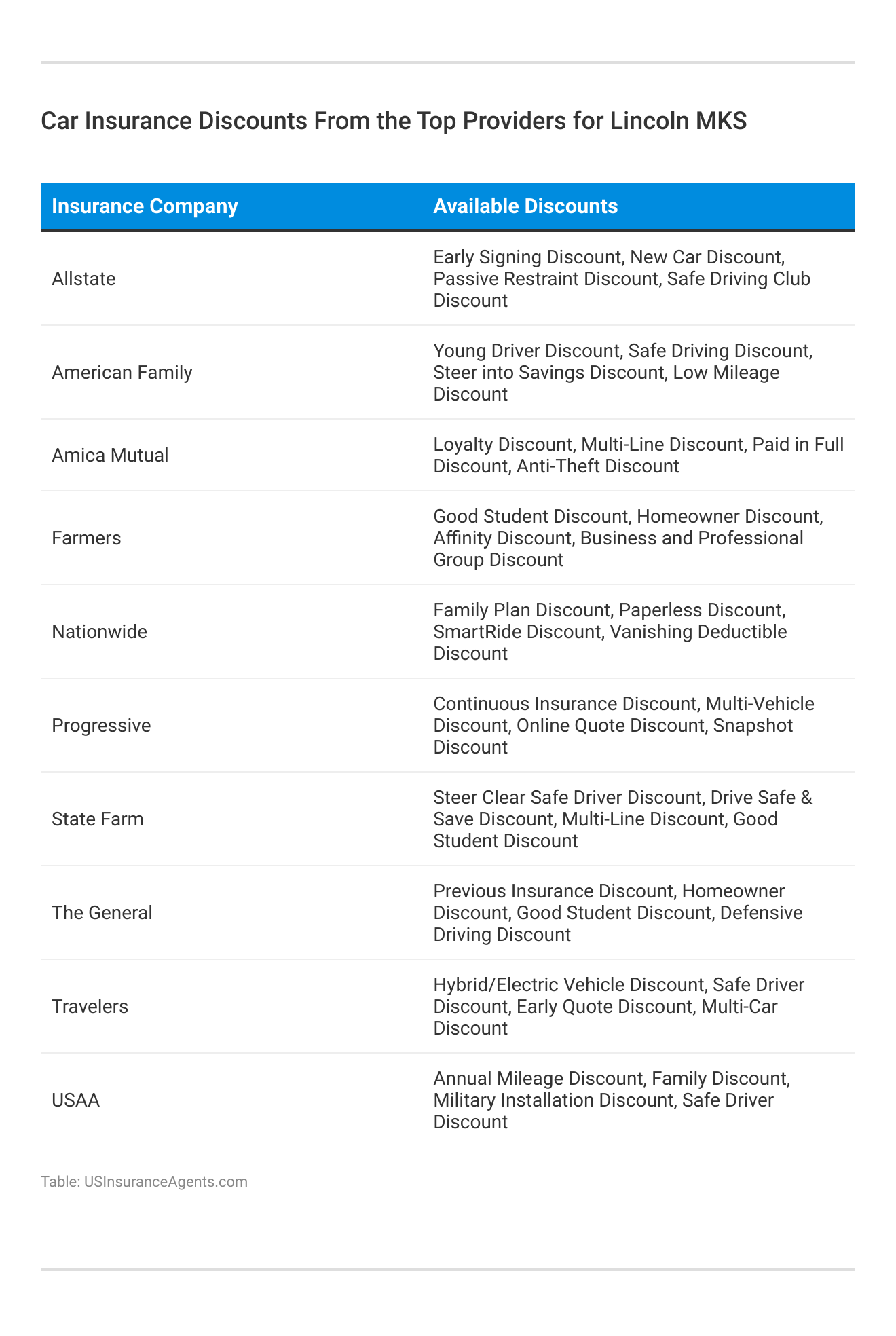Select Progressive in the company column

(x=101, y=726)
